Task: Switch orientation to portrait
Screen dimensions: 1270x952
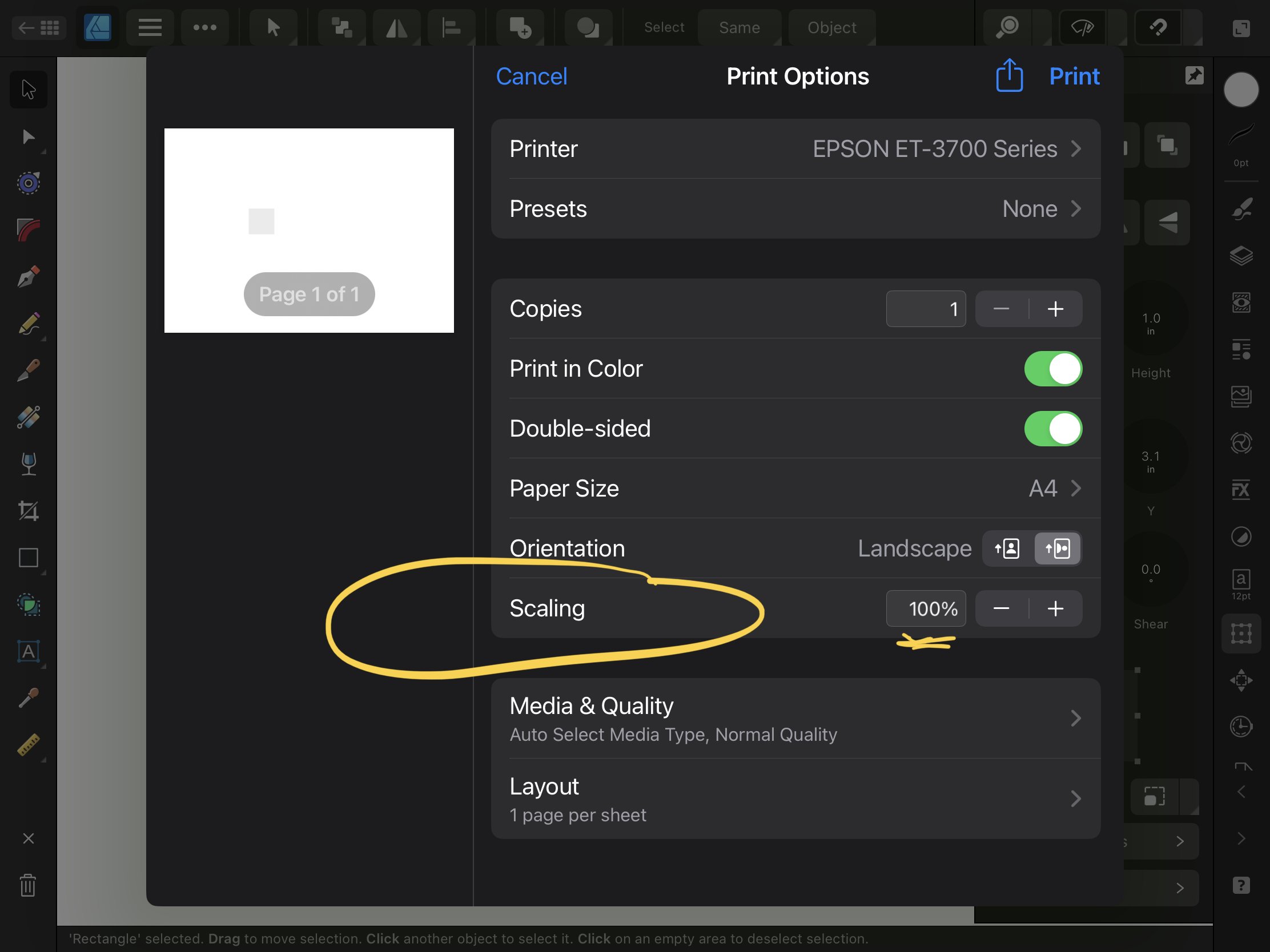Action: pyautogui.click(x=1007, y=548)
